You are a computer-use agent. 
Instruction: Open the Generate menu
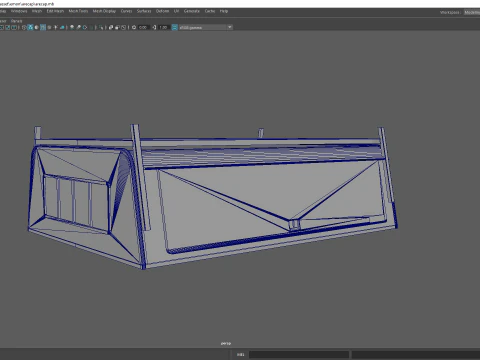tap(192, 11)
